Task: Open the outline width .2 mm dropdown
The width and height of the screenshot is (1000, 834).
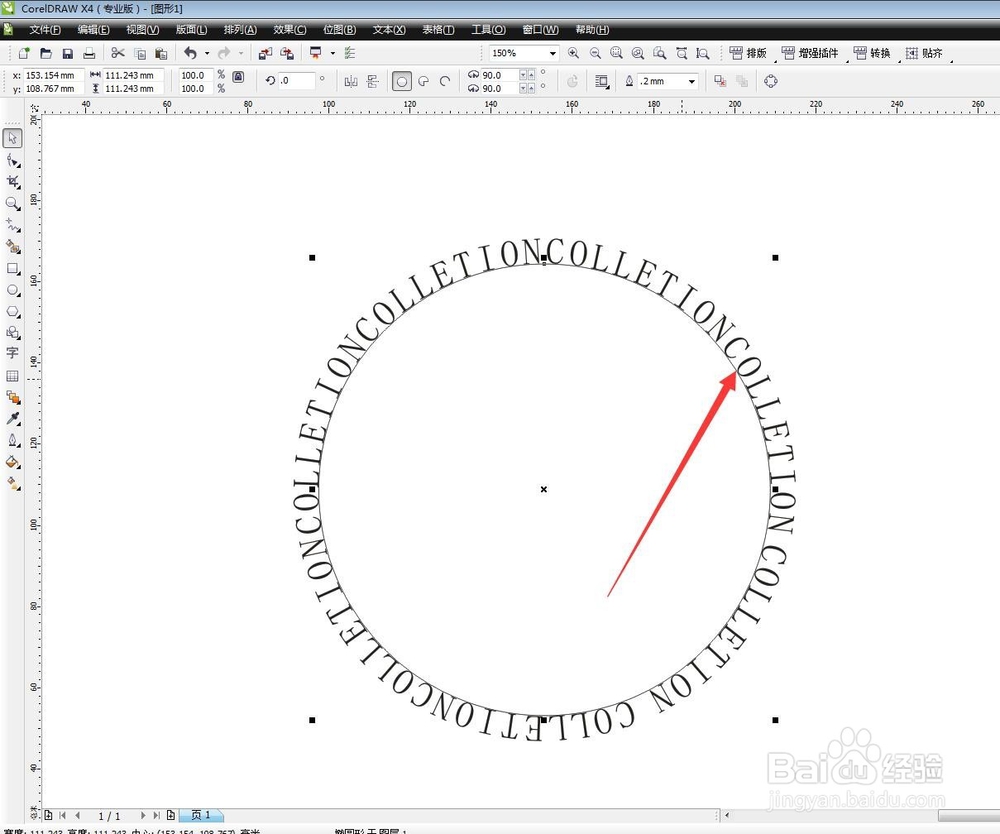Action: point(692,82)
